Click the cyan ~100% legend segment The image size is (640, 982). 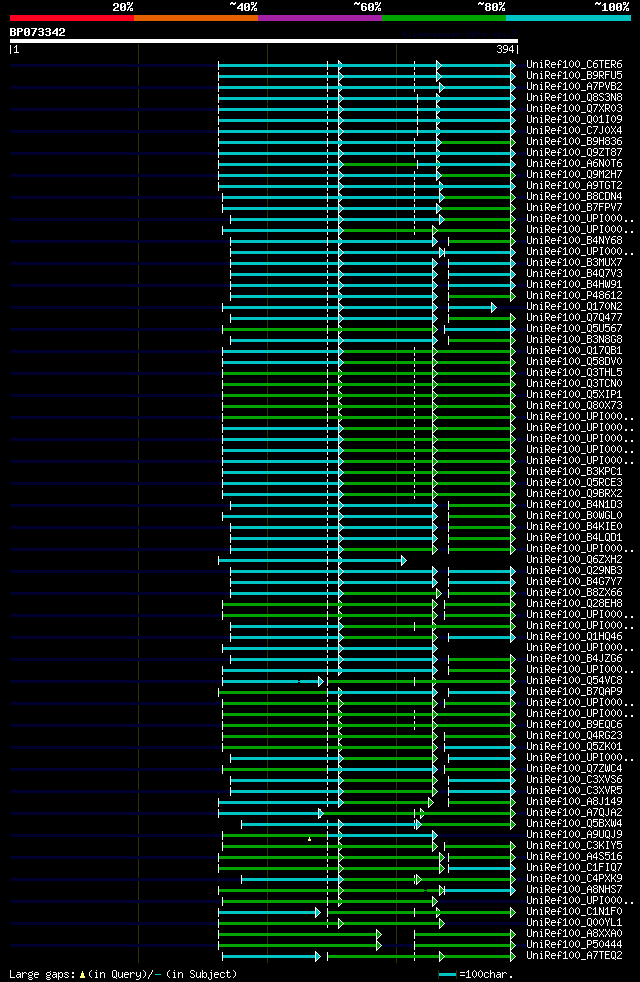coord(568,18)
